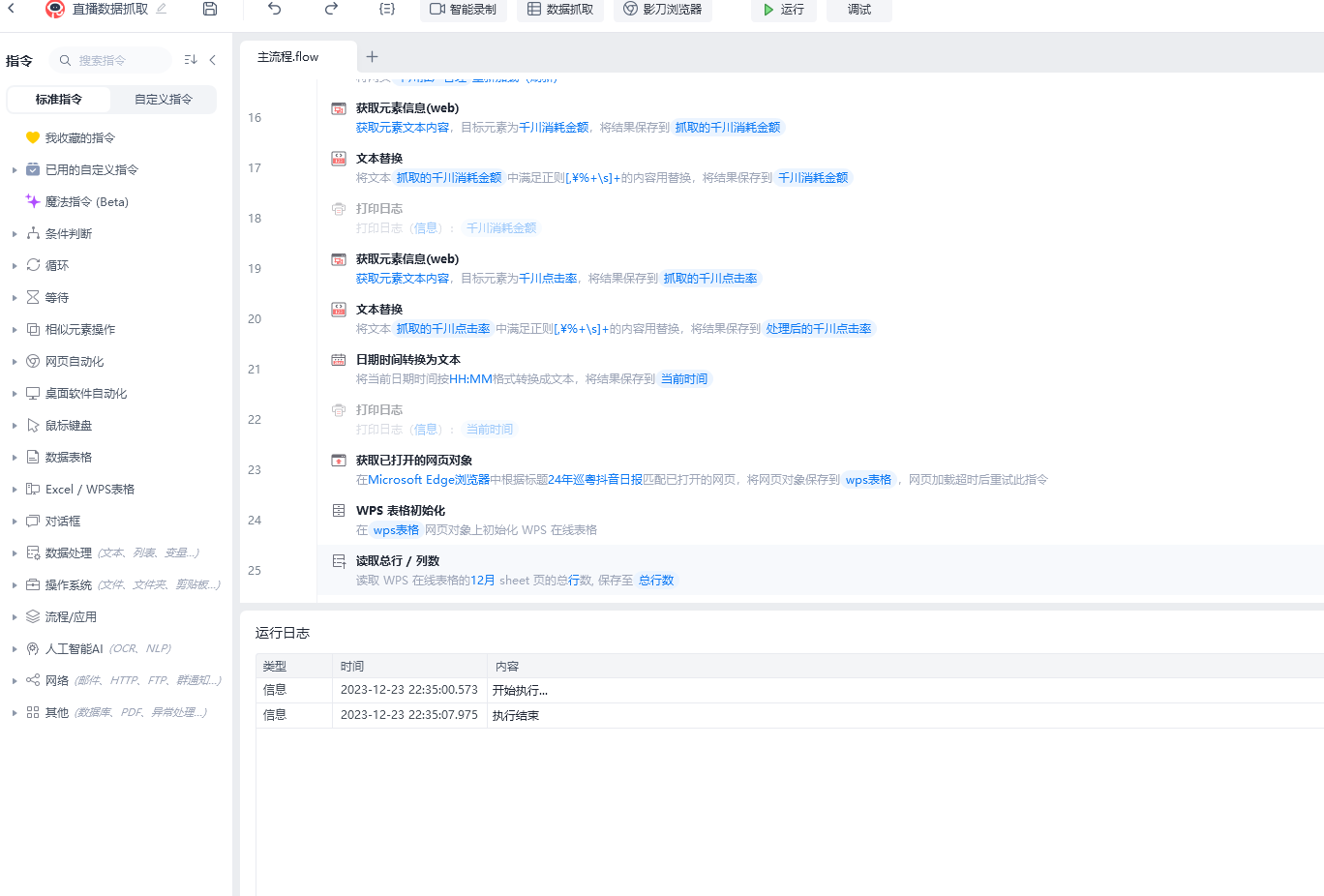Click 文本替换 icon on line 20
This screenshot has height=896, width=1324.
(x=339, y=310)
